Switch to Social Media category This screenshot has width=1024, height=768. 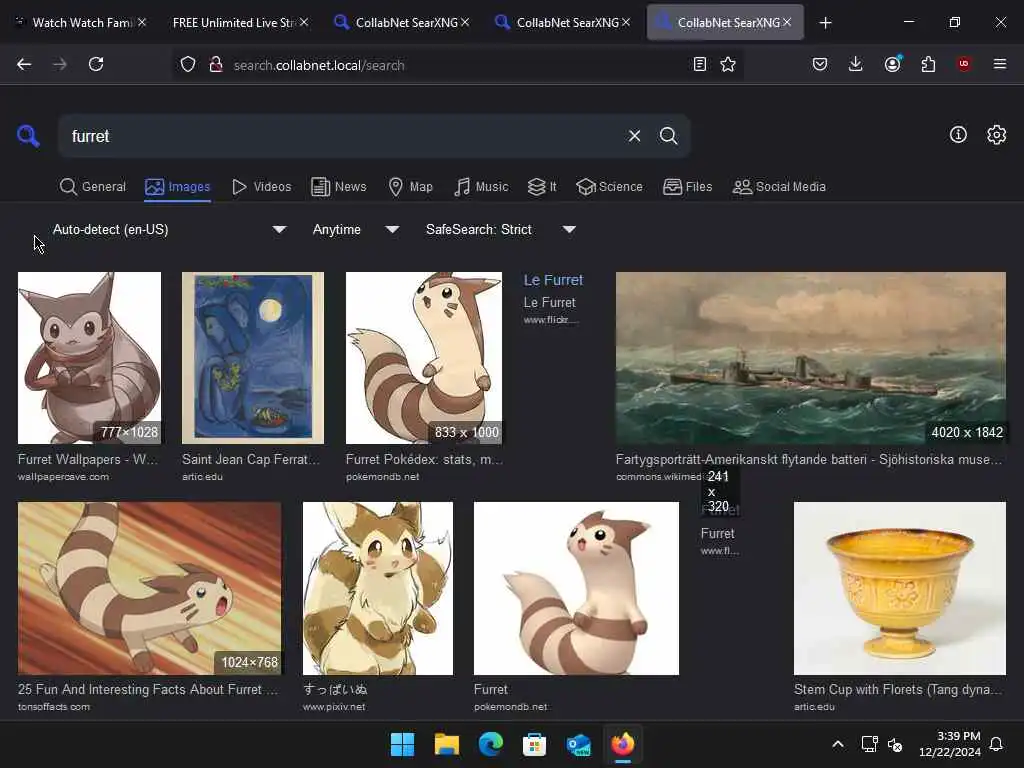click(779, 187)
